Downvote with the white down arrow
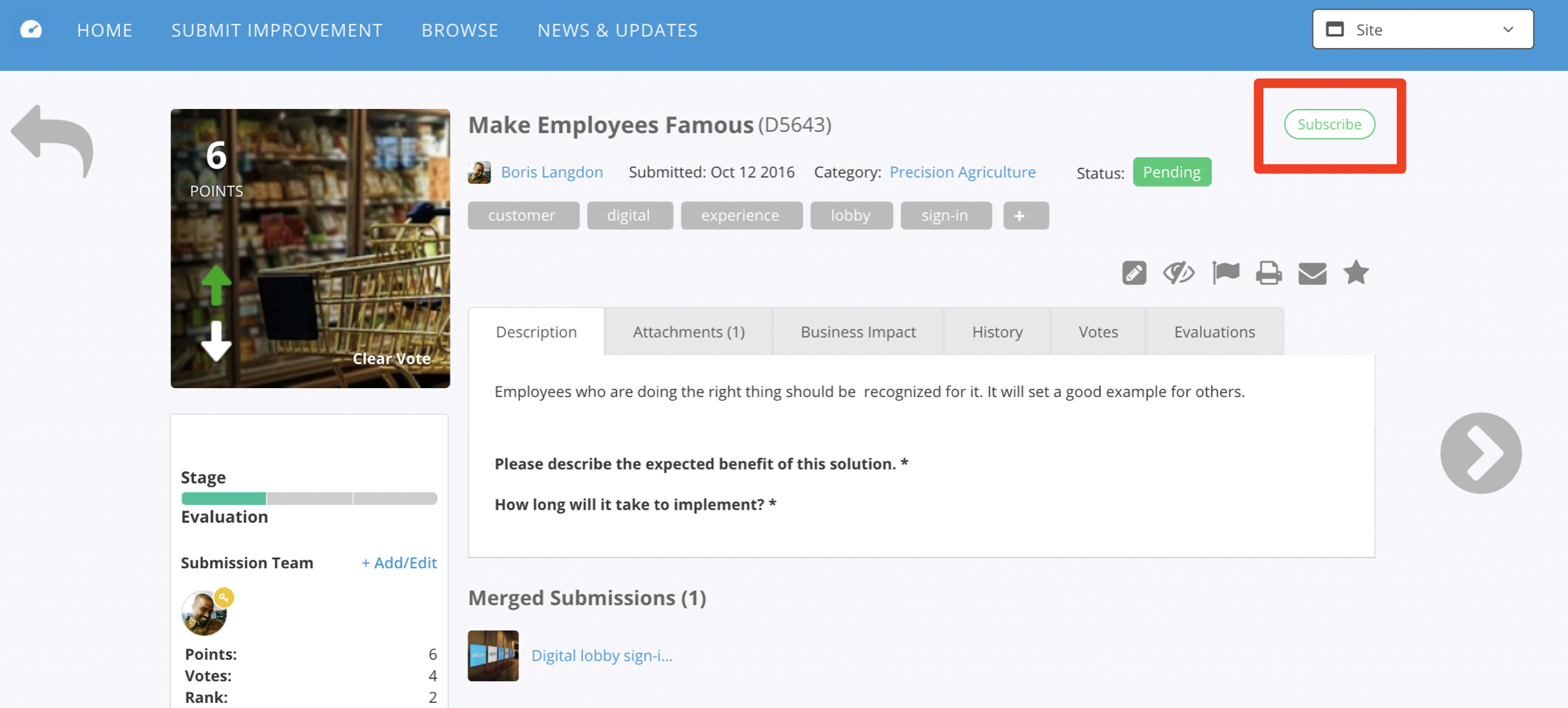1568x708 pixels. pyautogui.click(x=216, y=341)
